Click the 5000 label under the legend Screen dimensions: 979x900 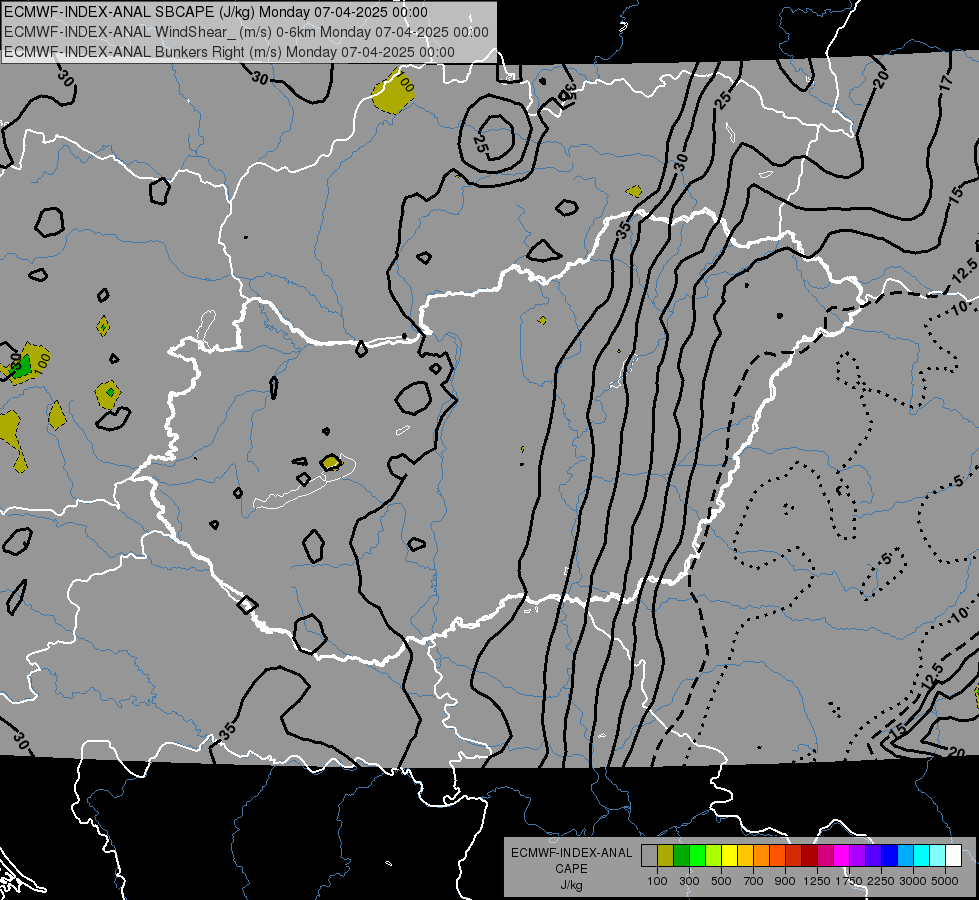coord(945,881)
